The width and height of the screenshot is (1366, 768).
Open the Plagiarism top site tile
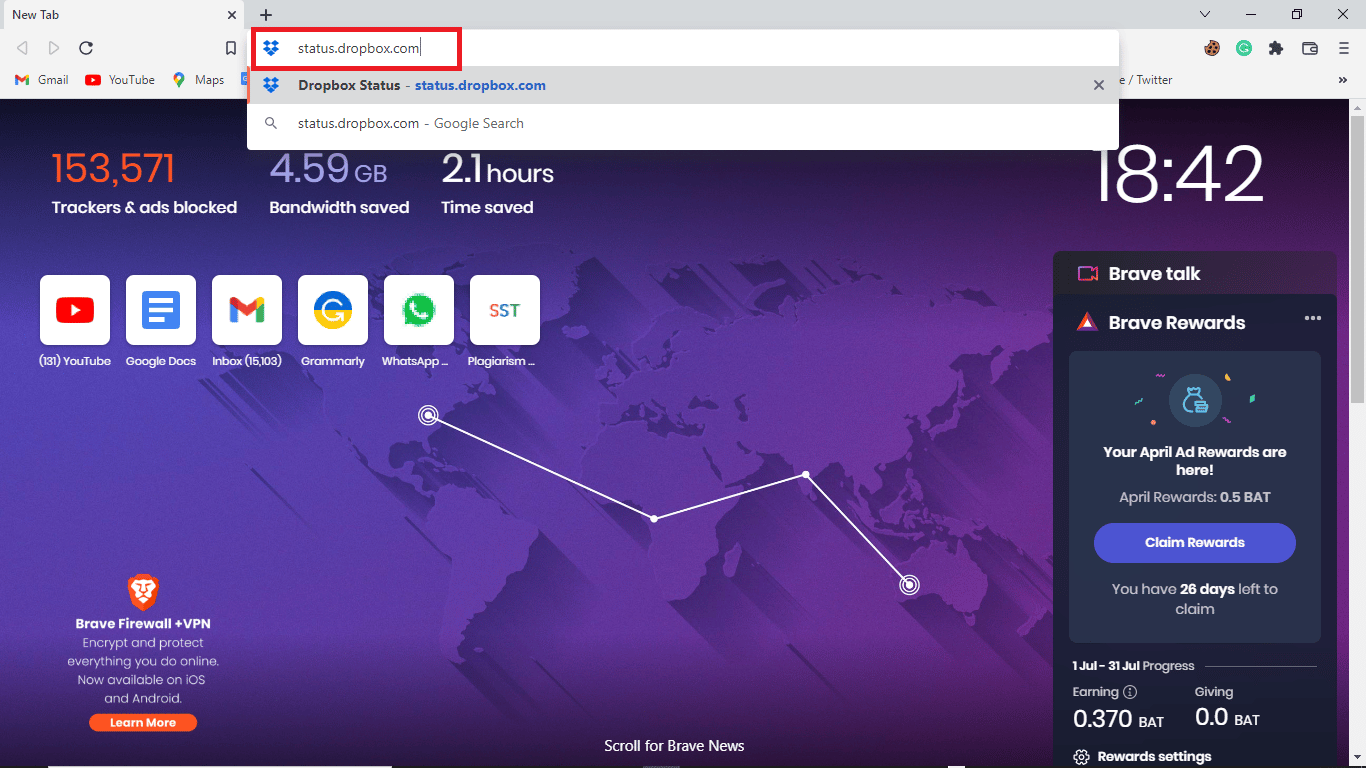tap(505, 310)
